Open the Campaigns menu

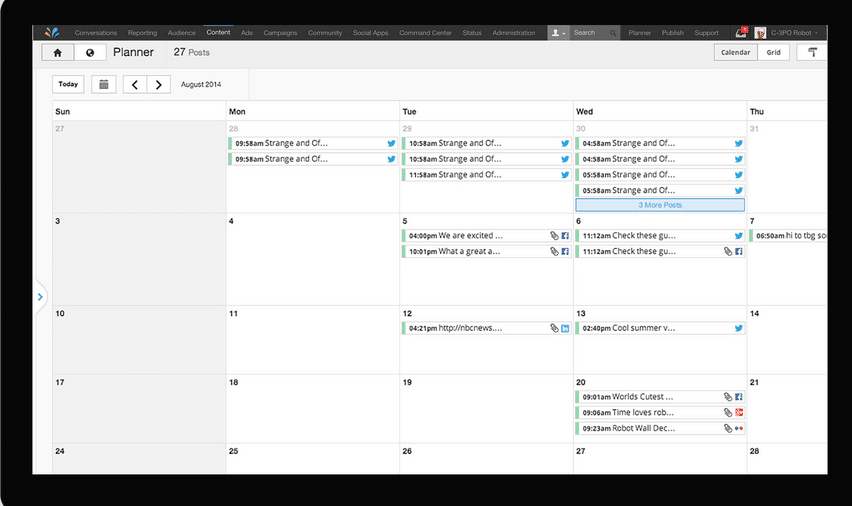pos(280,33)
